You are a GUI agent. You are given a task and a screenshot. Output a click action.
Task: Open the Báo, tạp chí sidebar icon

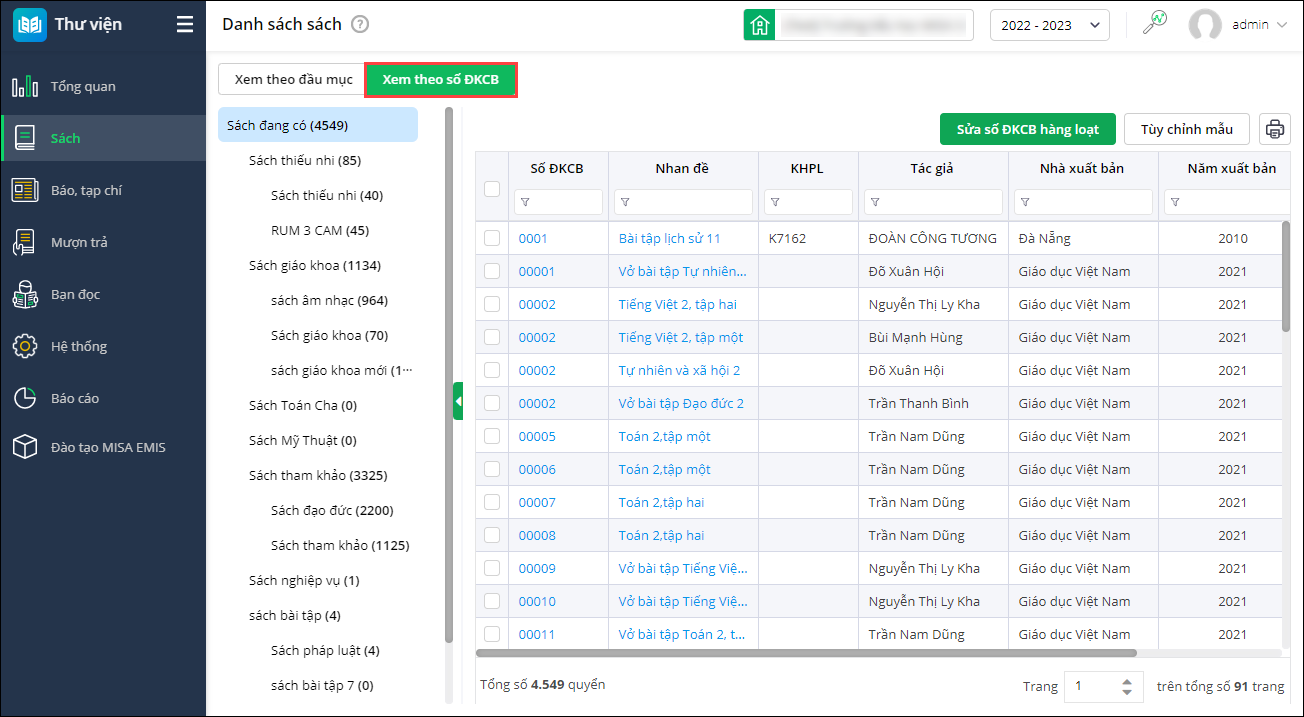pos(25,190)
